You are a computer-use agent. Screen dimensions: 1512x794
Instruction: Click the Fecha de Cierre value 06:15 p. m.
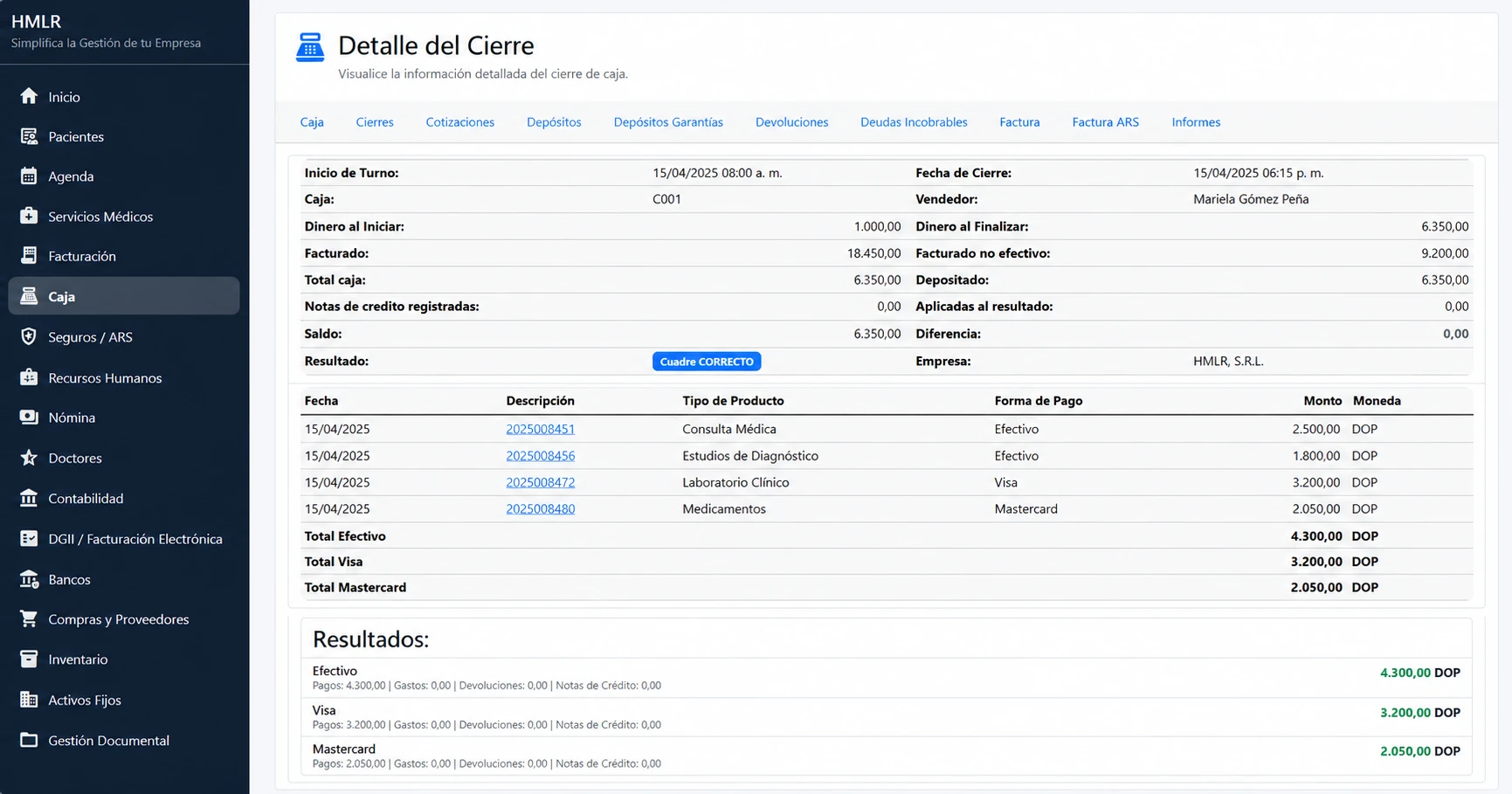1259,173
